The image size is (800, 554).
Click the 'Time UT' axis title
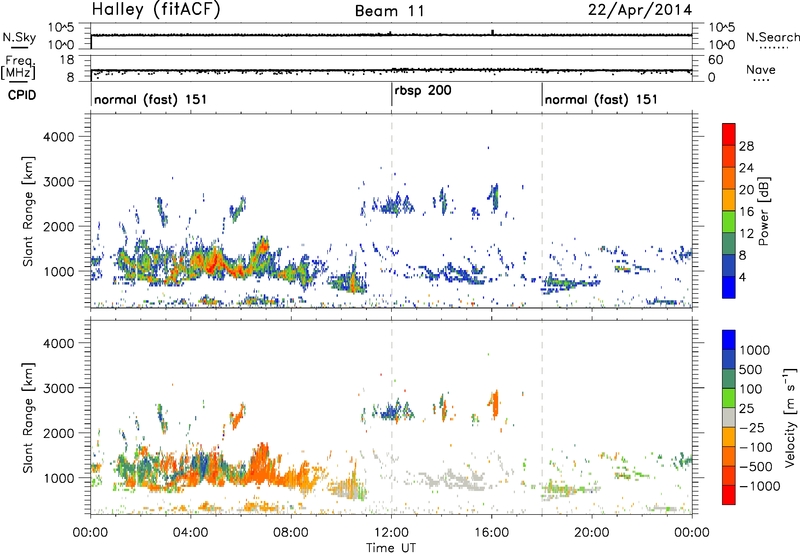click(x=391, y=548)
